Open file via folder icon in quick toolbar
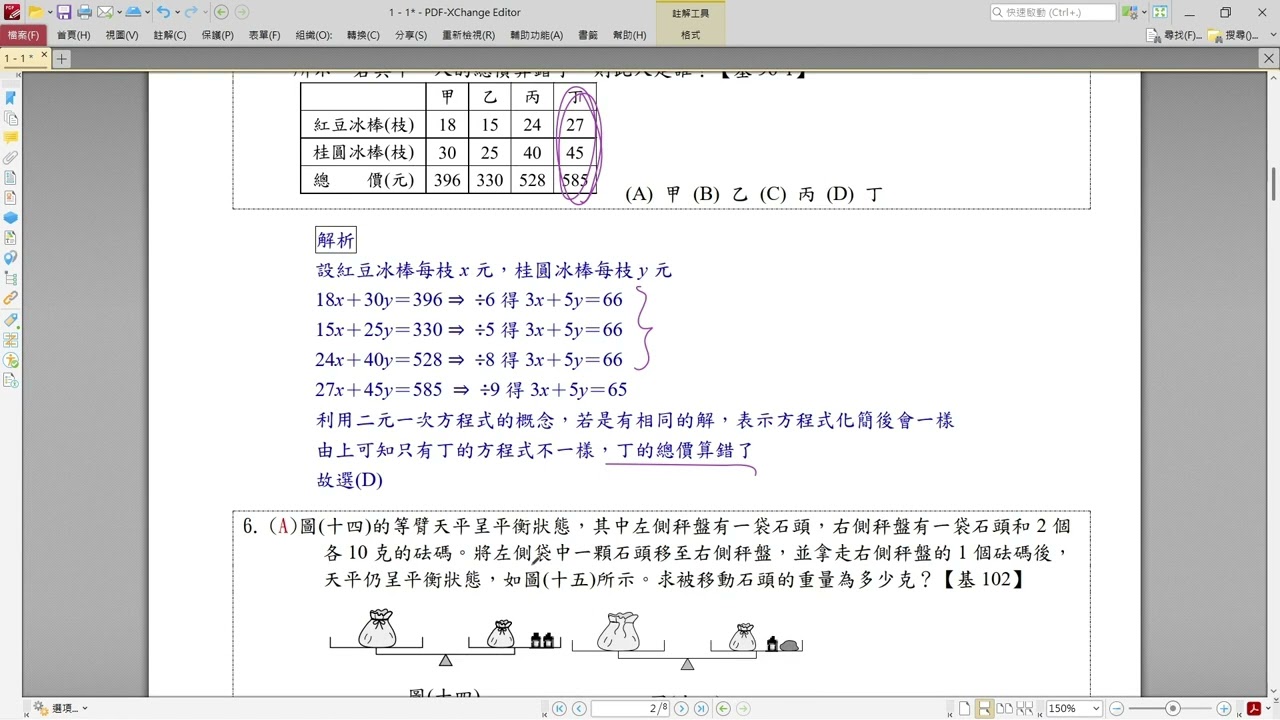This screenshot has width=1280, height=720. tap(36, 12)
